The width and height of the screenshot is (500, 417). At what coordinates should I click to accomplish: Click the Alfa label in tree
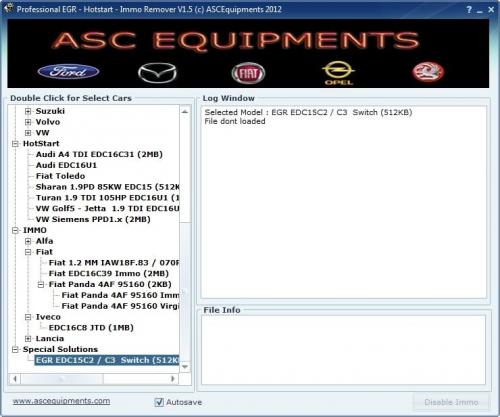[44, 241]
